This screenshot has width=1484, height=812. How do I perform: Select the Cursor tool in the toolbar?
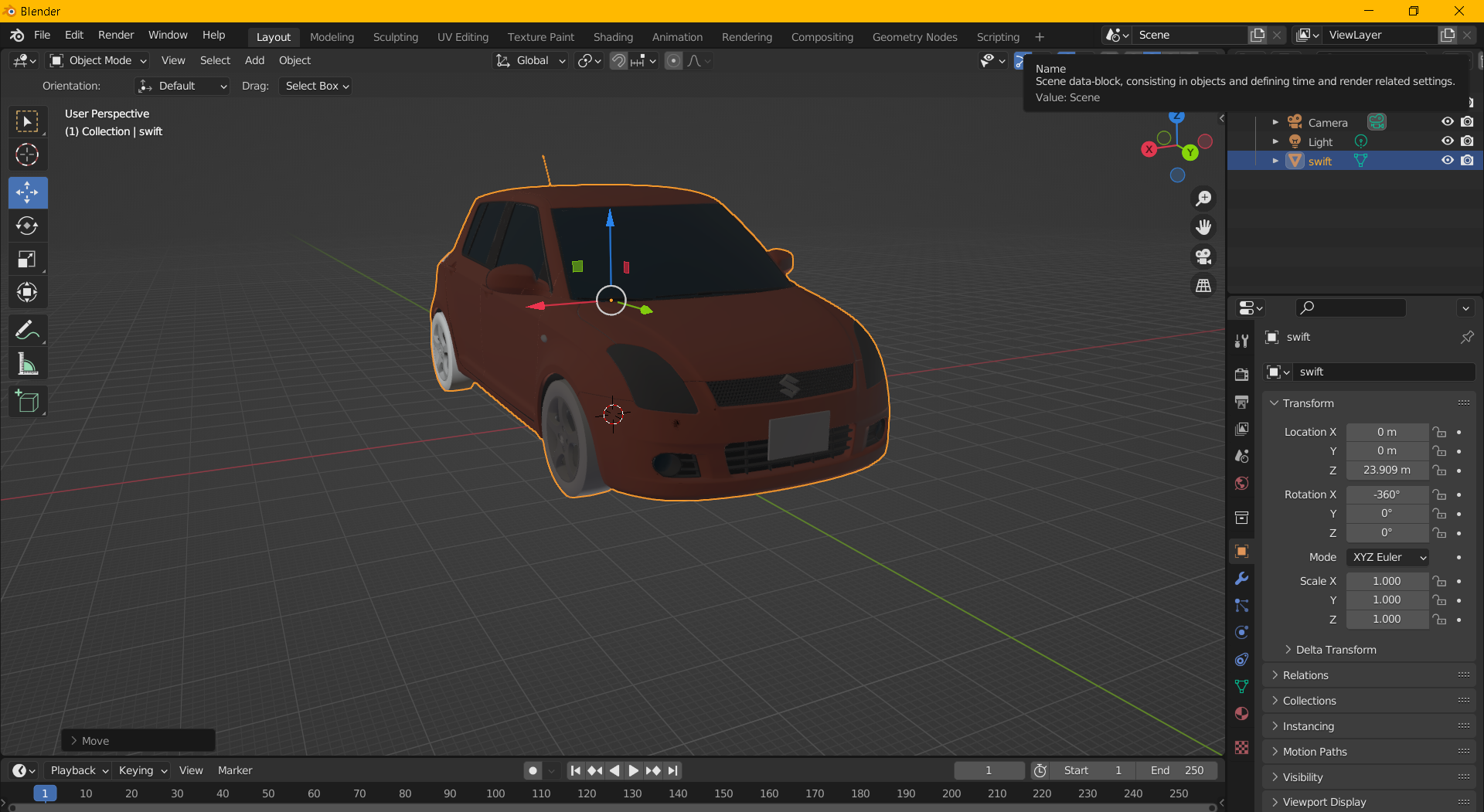click(x=27, y=155)
